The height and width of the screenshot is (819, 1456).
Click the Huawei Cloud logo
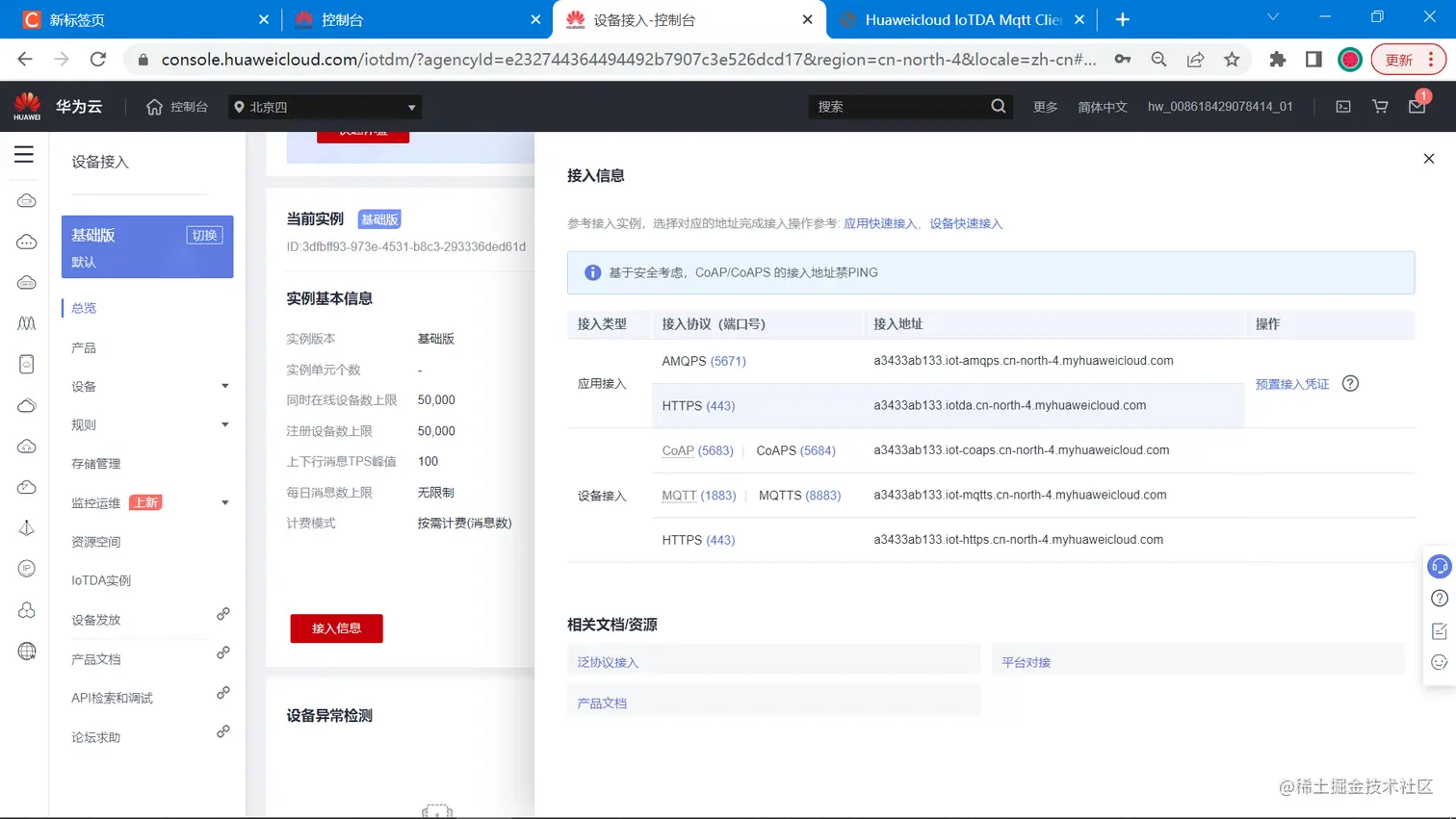point(27,106)
